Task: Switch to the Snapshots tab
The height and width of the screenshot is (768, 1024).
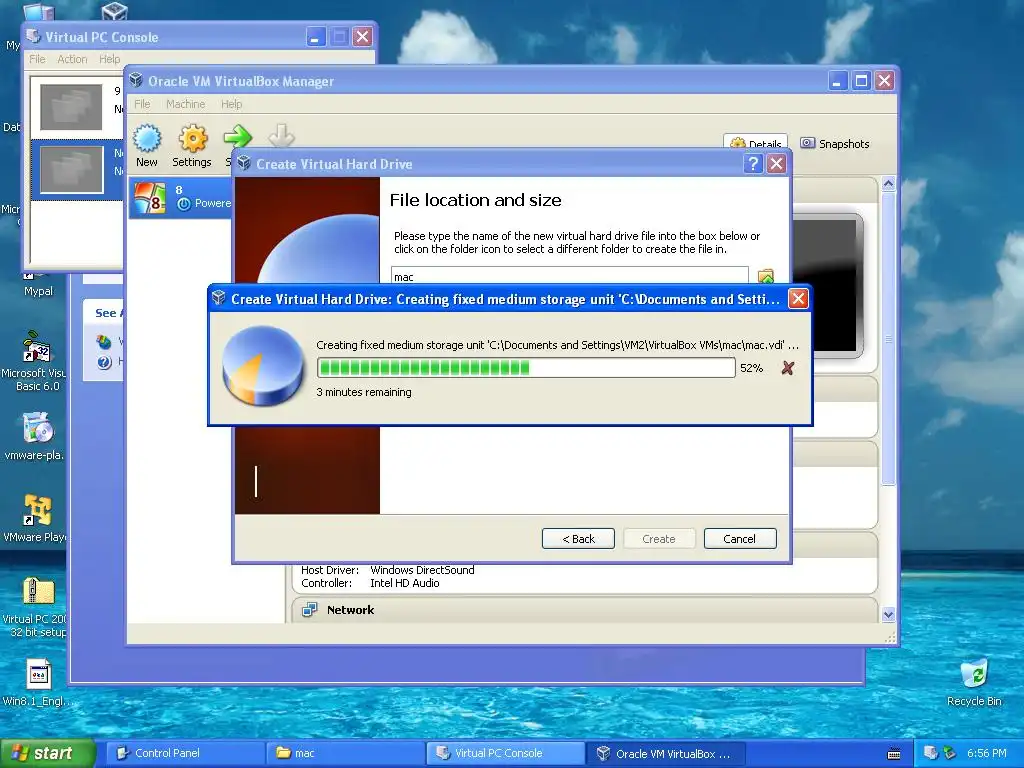Action: pos(835,144)
